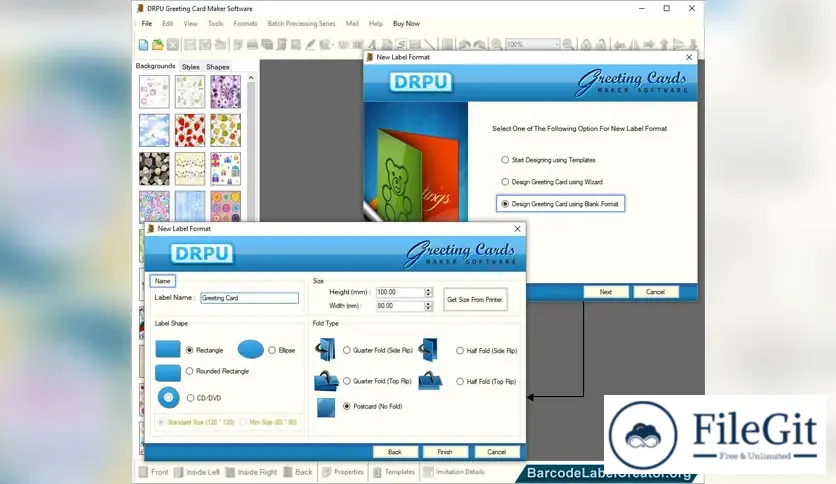The image size is (836, 484).
Task: Click Cancel in the Blank Format dialog
Action: point(655,292)
